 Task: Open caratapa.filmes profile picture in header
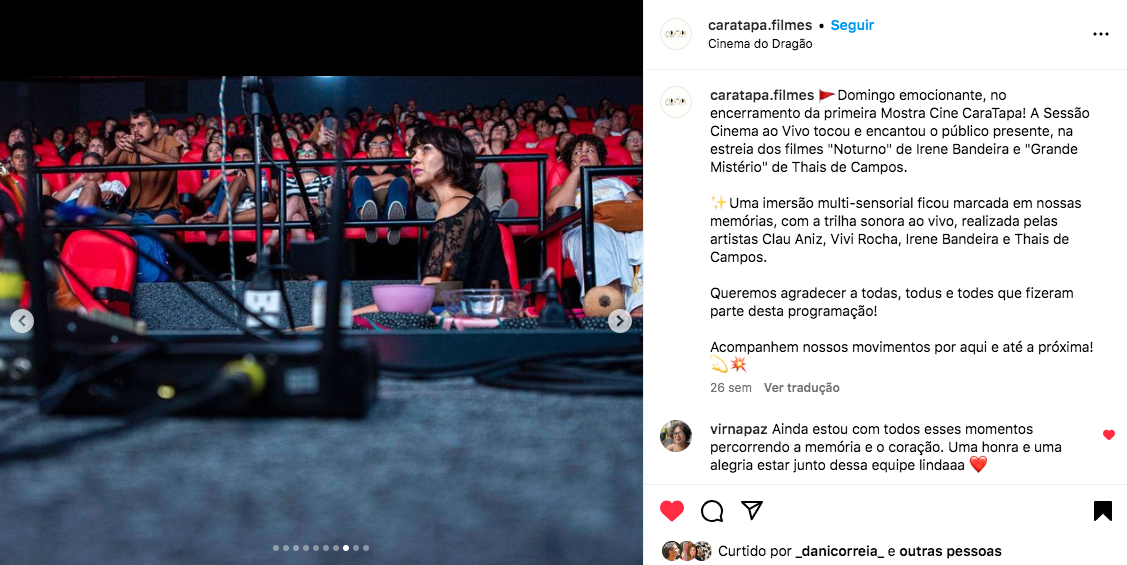point(676,34)
